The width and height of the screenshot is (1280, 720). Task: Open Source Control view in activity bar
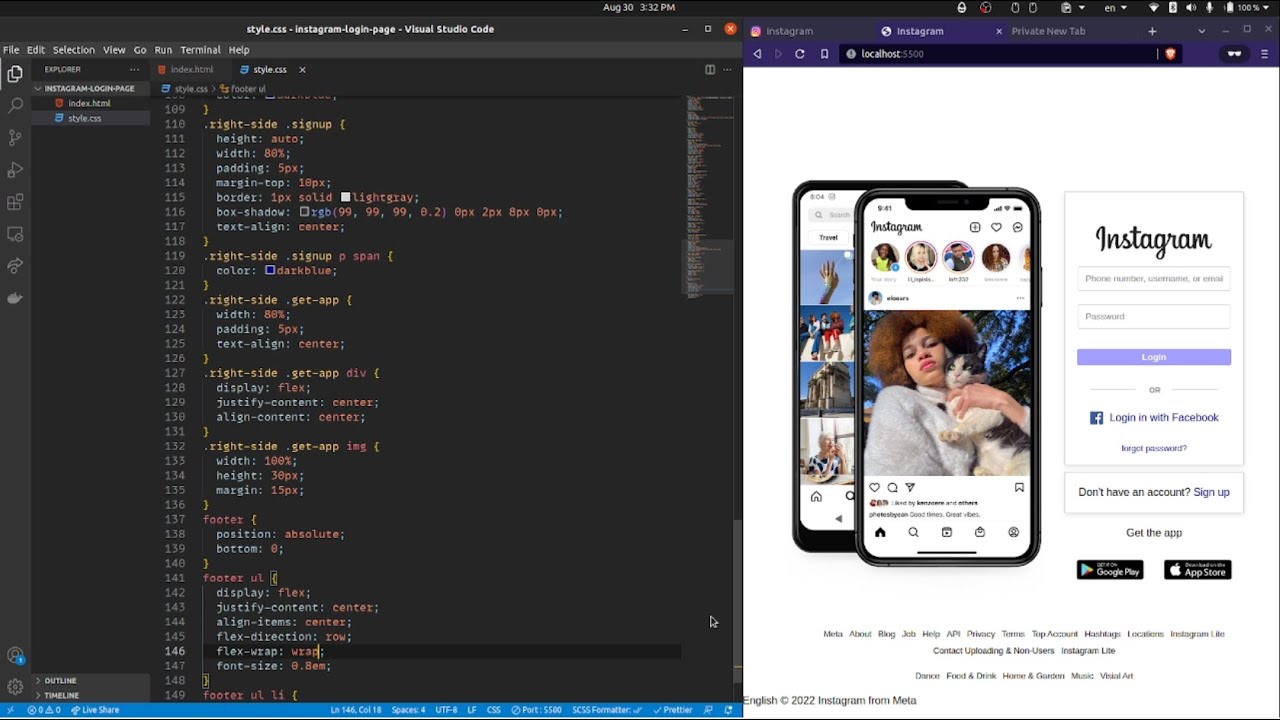15,137
